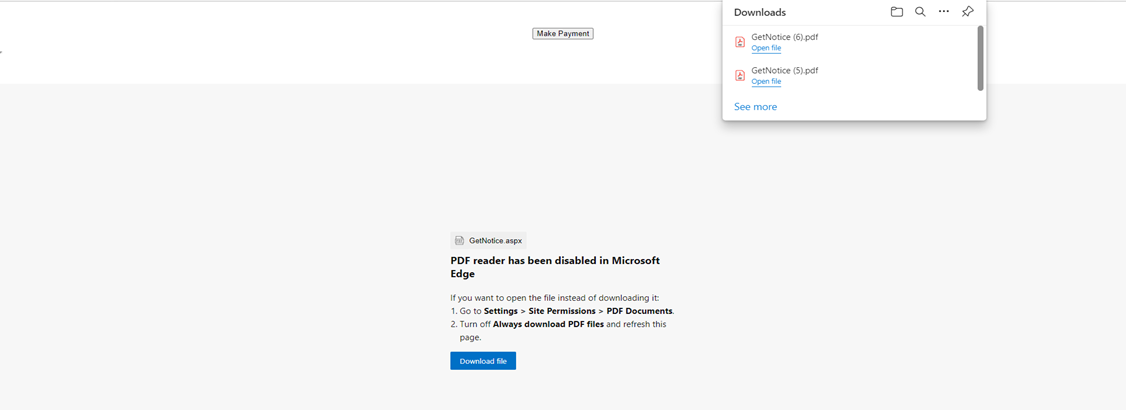Click the file icon in GetNotice.aspx chip

point(459,241)
